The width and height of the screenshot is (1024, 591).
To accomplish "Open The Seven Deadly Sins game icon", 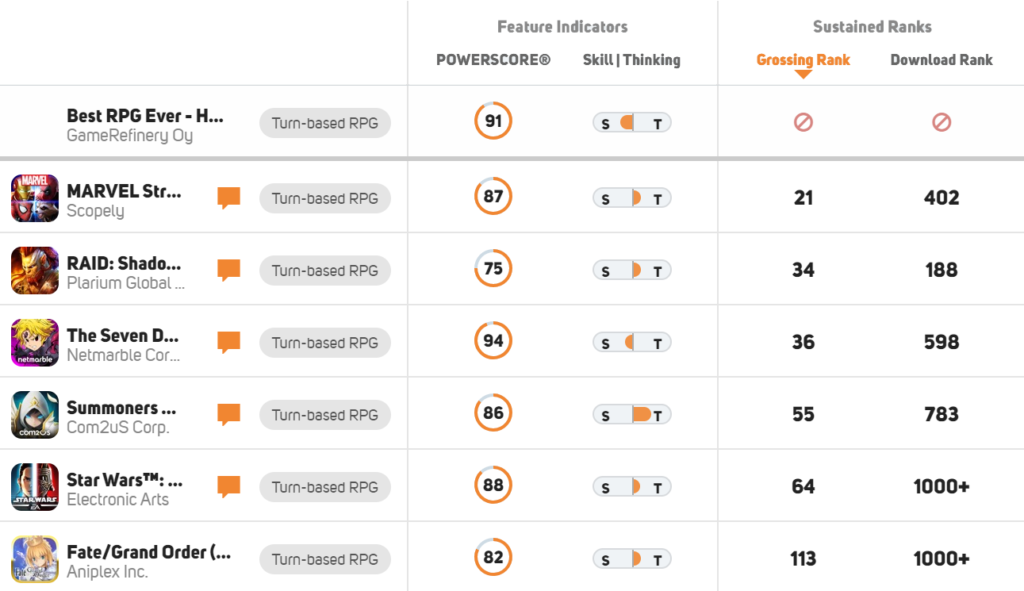I will pyautogui.click(x=35, y=342).
